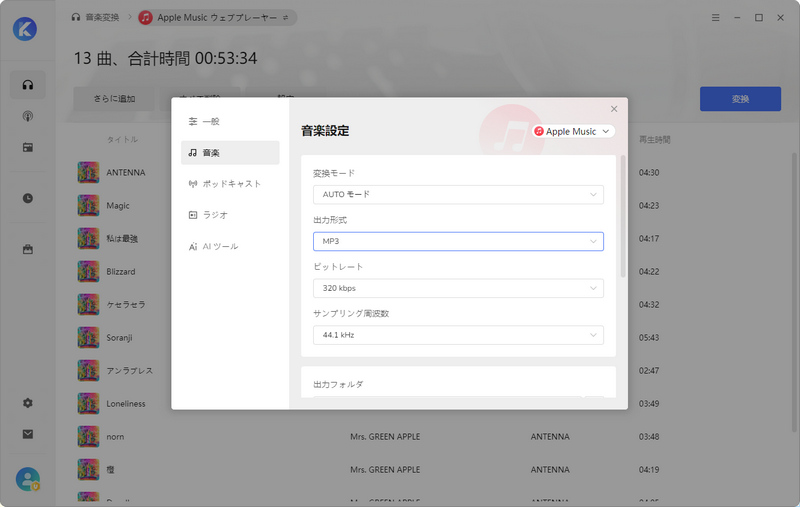Image resolution: width=800 pixels, height=507 pixels.
Task: Open the settings gear in sidebar
Action: pos(28,403)
